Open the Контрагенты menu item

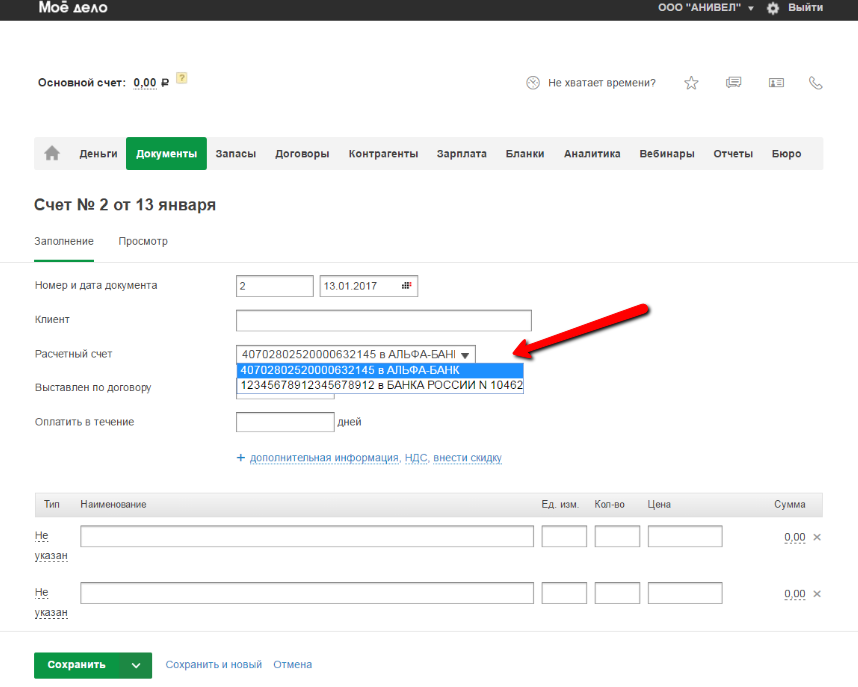click(383, 154)
